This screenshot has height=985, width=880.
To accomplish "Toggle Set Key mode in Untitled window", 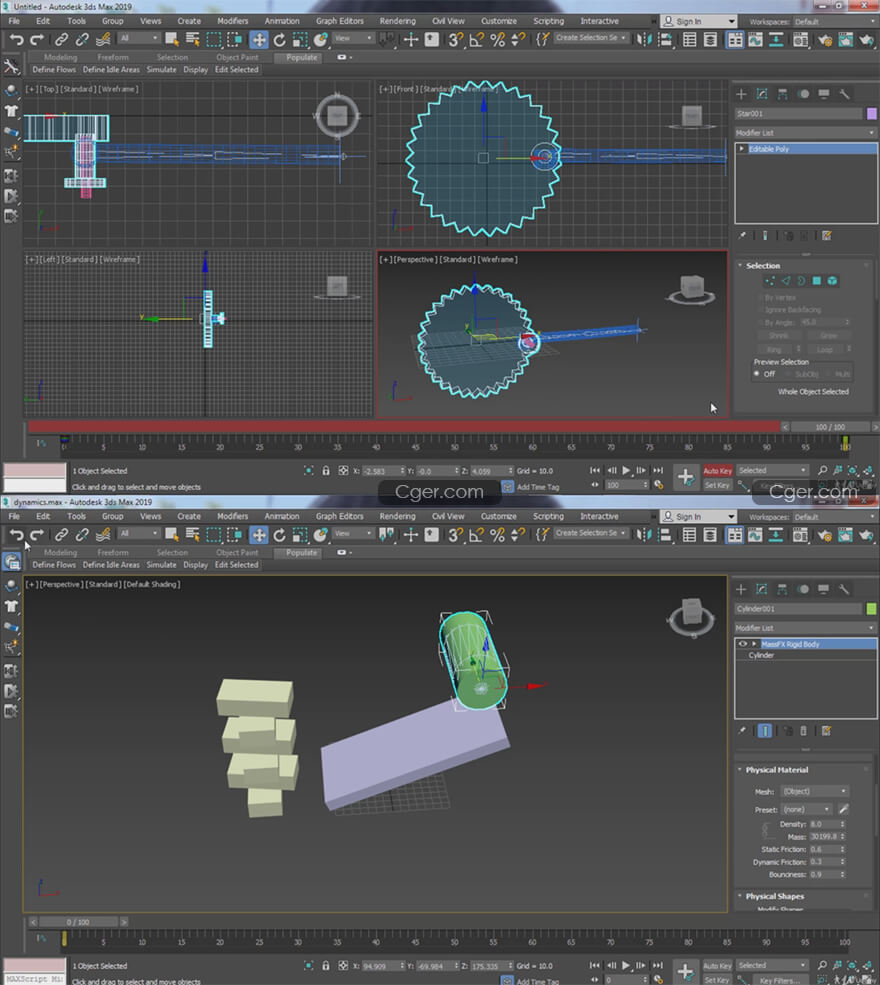I will pyautogui.click(x=717, y=485).
